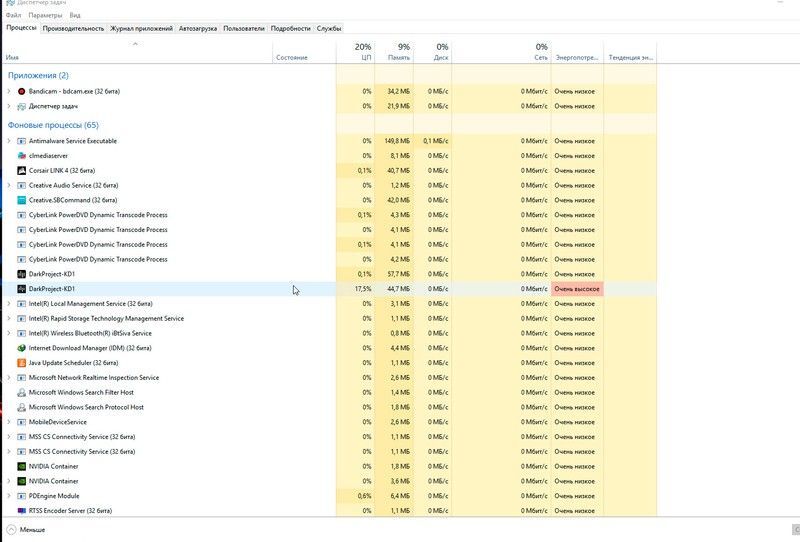Open the Файл menu
800x542 pixels.
point(13,16)
